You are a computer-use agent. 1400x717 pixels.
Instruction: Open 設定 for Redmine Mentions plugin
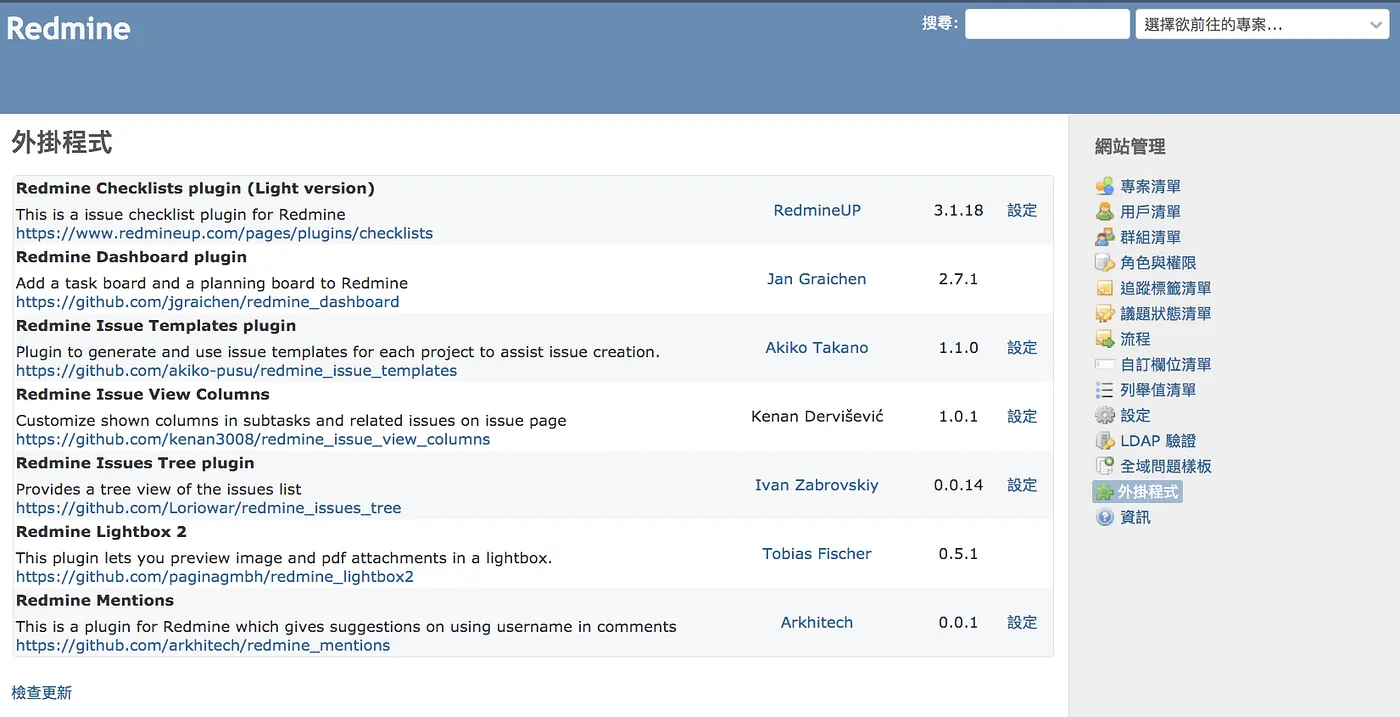pos(1022,622)
